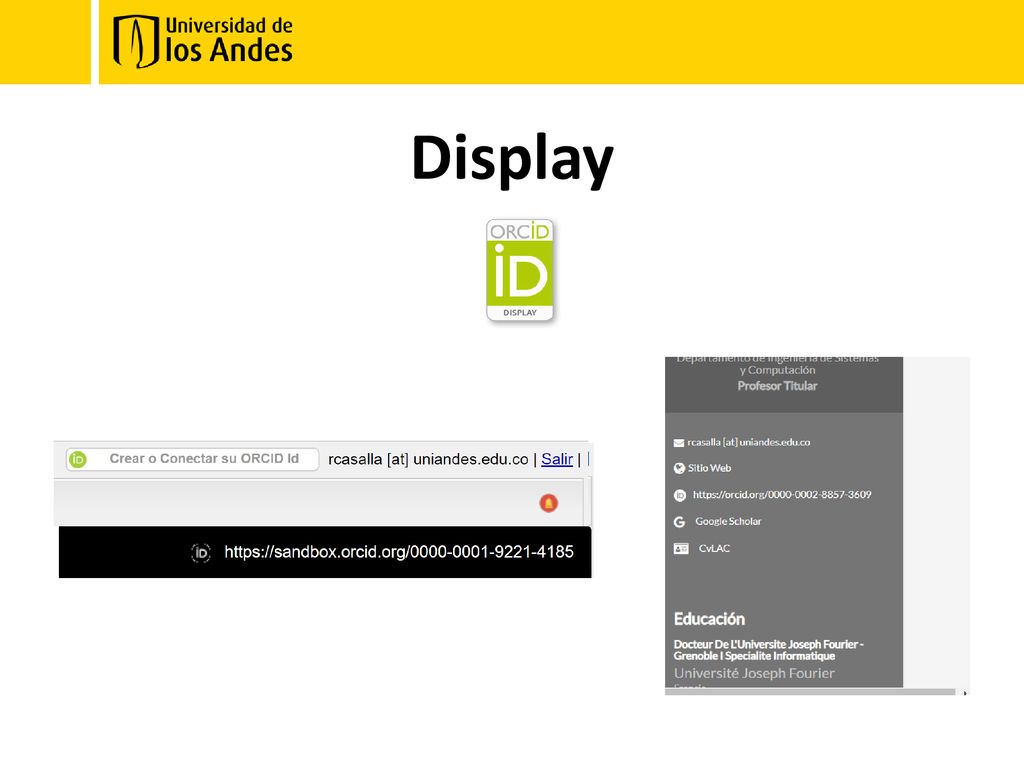Click the globe Sitio Web icon
This screenshot has height=768, width=1024.
[x=679, y=468]
